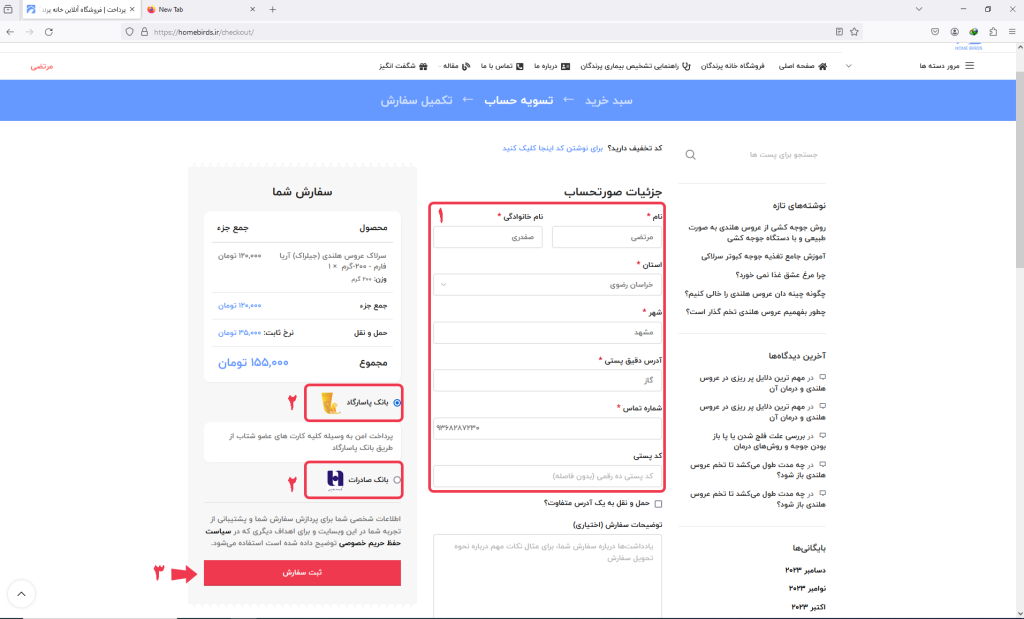This screenshot has width=1024, height=619.
Task: Open post روش جوجه کشی از عروس هلندی
Action: click(757, 232)
